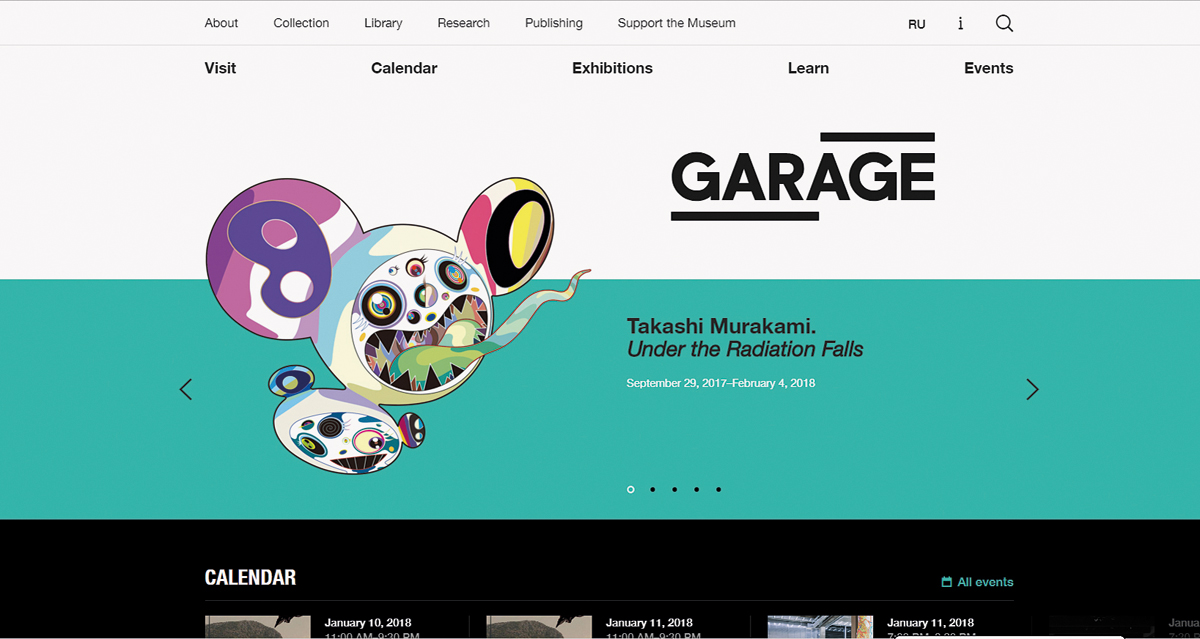1200x639 pixels.
Task: Go to the Events section
Action: (x=989, y=68)
